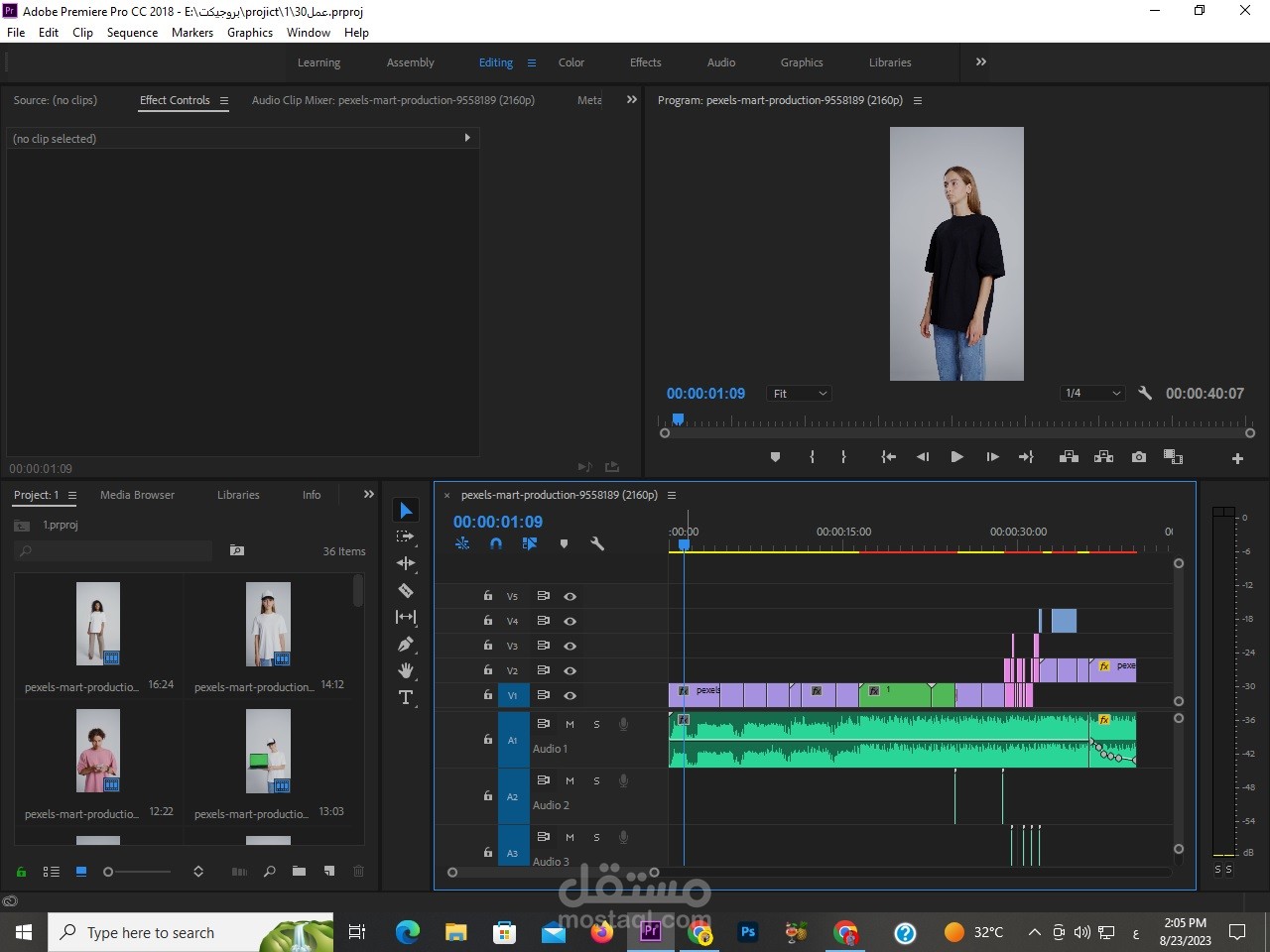Open timeline display settings wrench

pos(597,543)
